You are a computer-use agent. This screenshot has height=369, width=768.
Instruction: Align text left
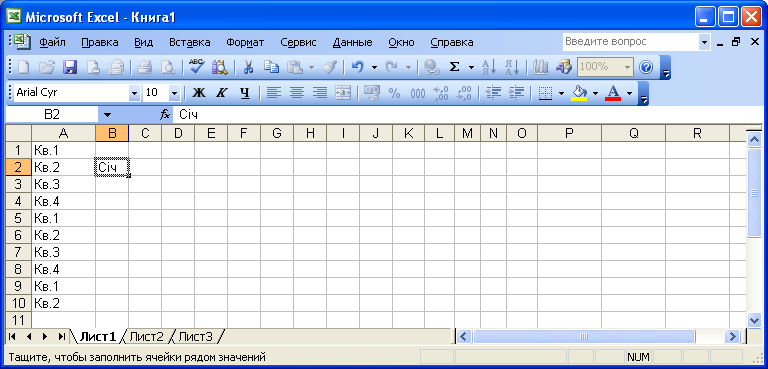tap(274, 93)
